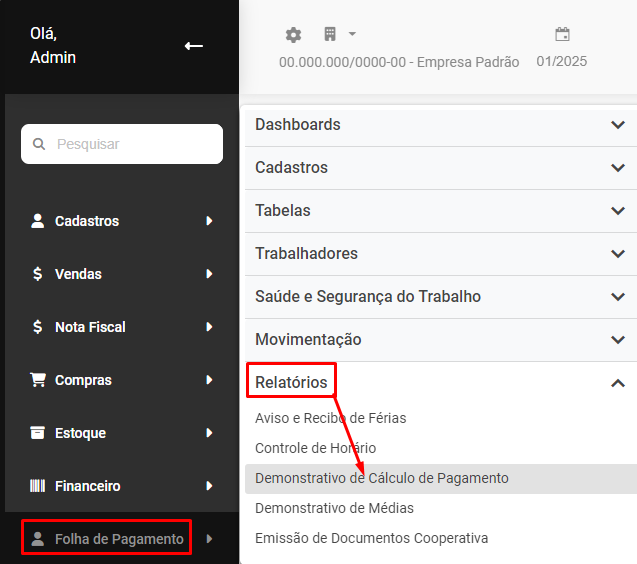This screenshot has width=637, height=564.
Task: Open the Compras sidebar menu
Action: click(x=83, y=380)
